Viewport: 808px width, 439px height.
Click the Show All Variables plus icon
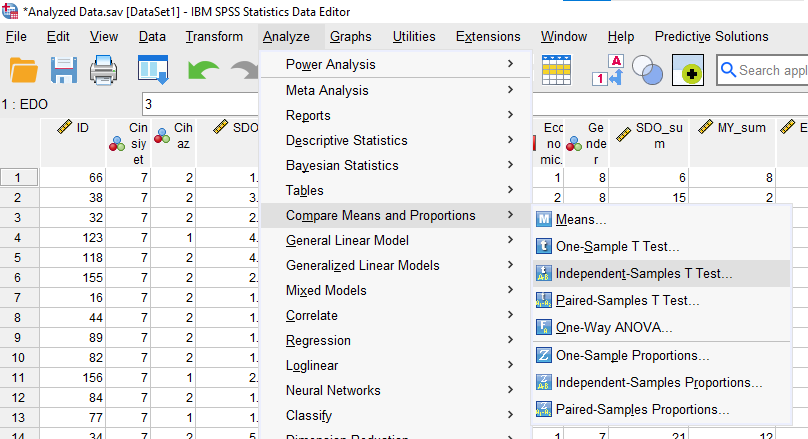pos(688,72)
